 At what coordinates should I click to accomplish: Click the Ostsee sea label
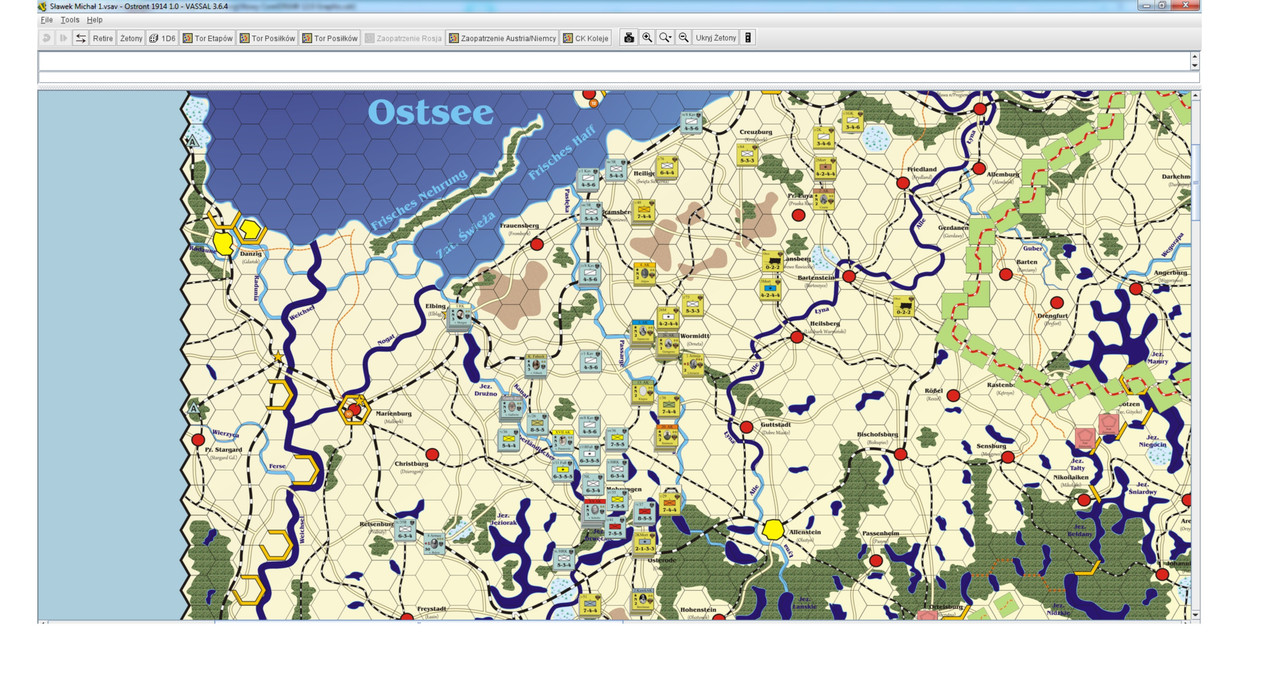(x=430, y=111)
